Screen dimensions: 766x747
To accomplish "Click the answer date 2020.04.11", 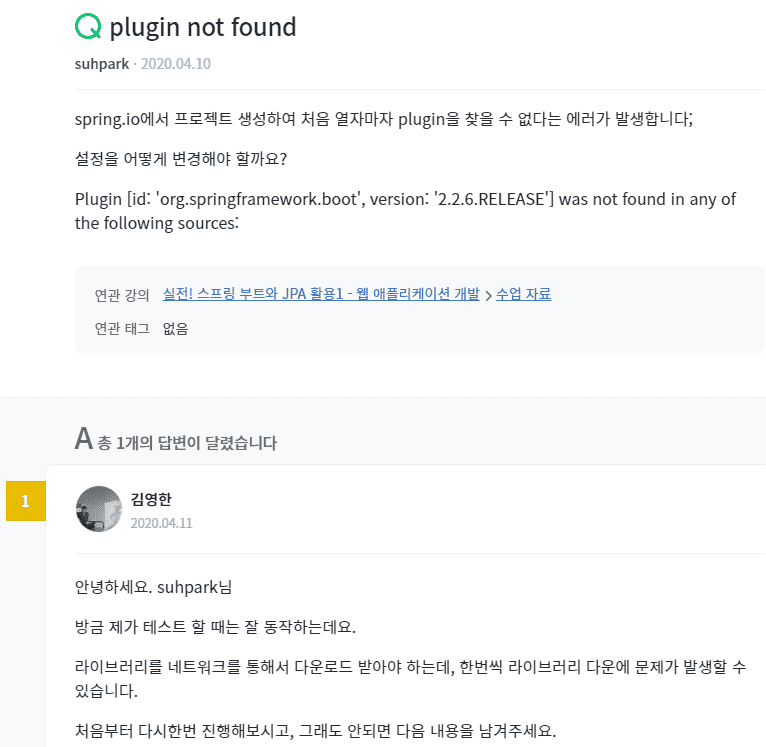I will 161,523.
